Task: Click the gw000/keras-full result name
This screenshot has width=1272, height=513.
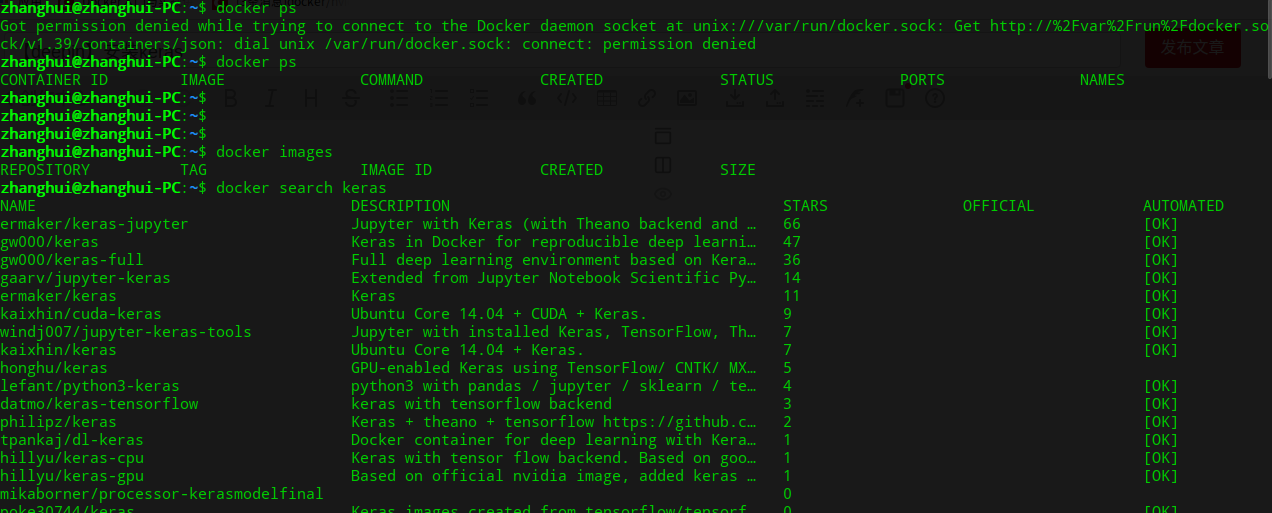Action: pos(72,260)
